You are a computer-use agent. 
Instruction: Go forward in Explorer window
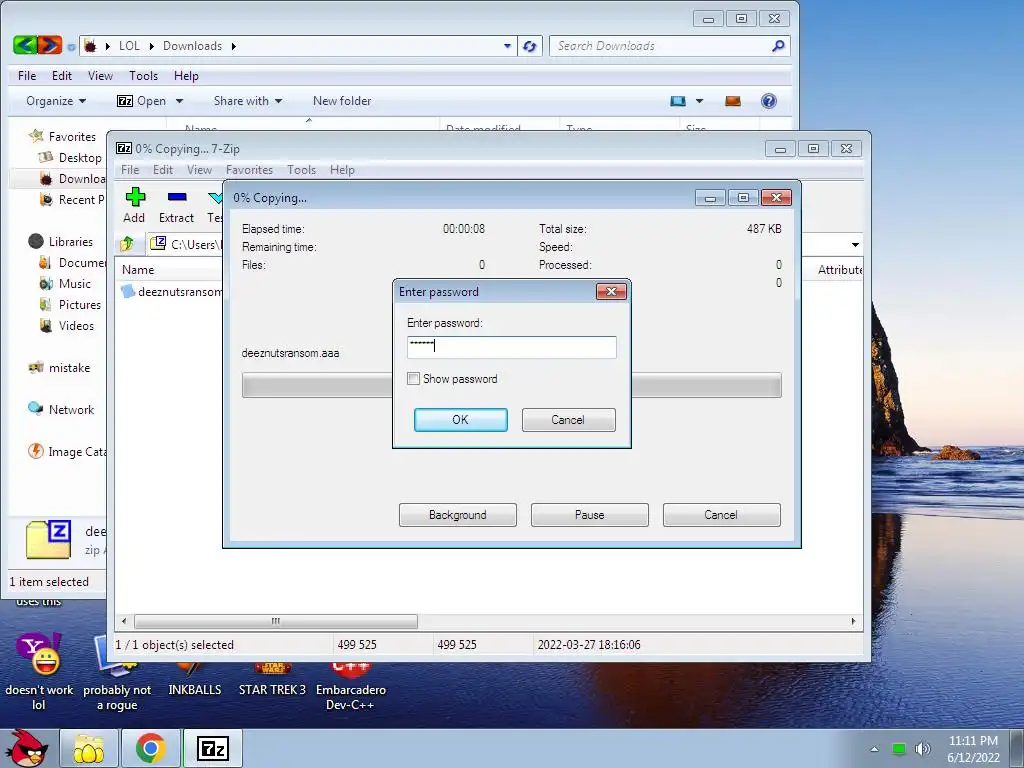point(50,45)
